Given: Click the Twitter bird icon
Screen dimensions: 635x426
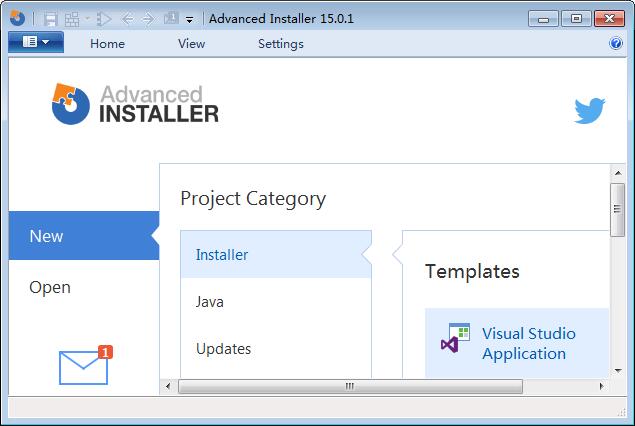Looking at the screenshot, I should tap(590, 110).
